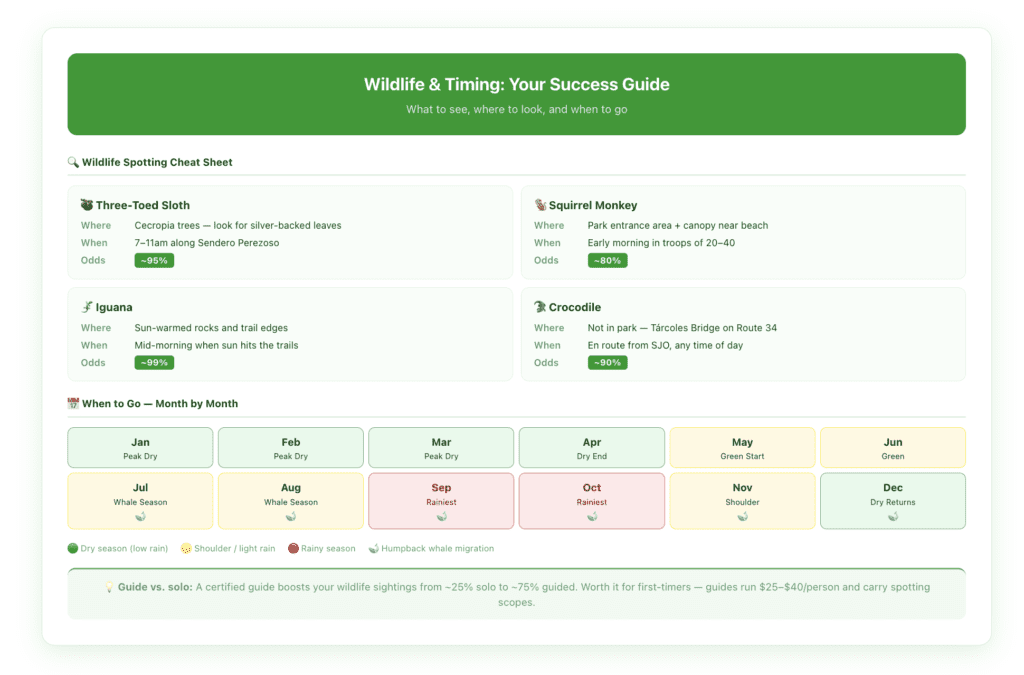Screen dimensions: 1024x675
Task: Click the whale icon in the Dec cell
Action: point(893,517)
